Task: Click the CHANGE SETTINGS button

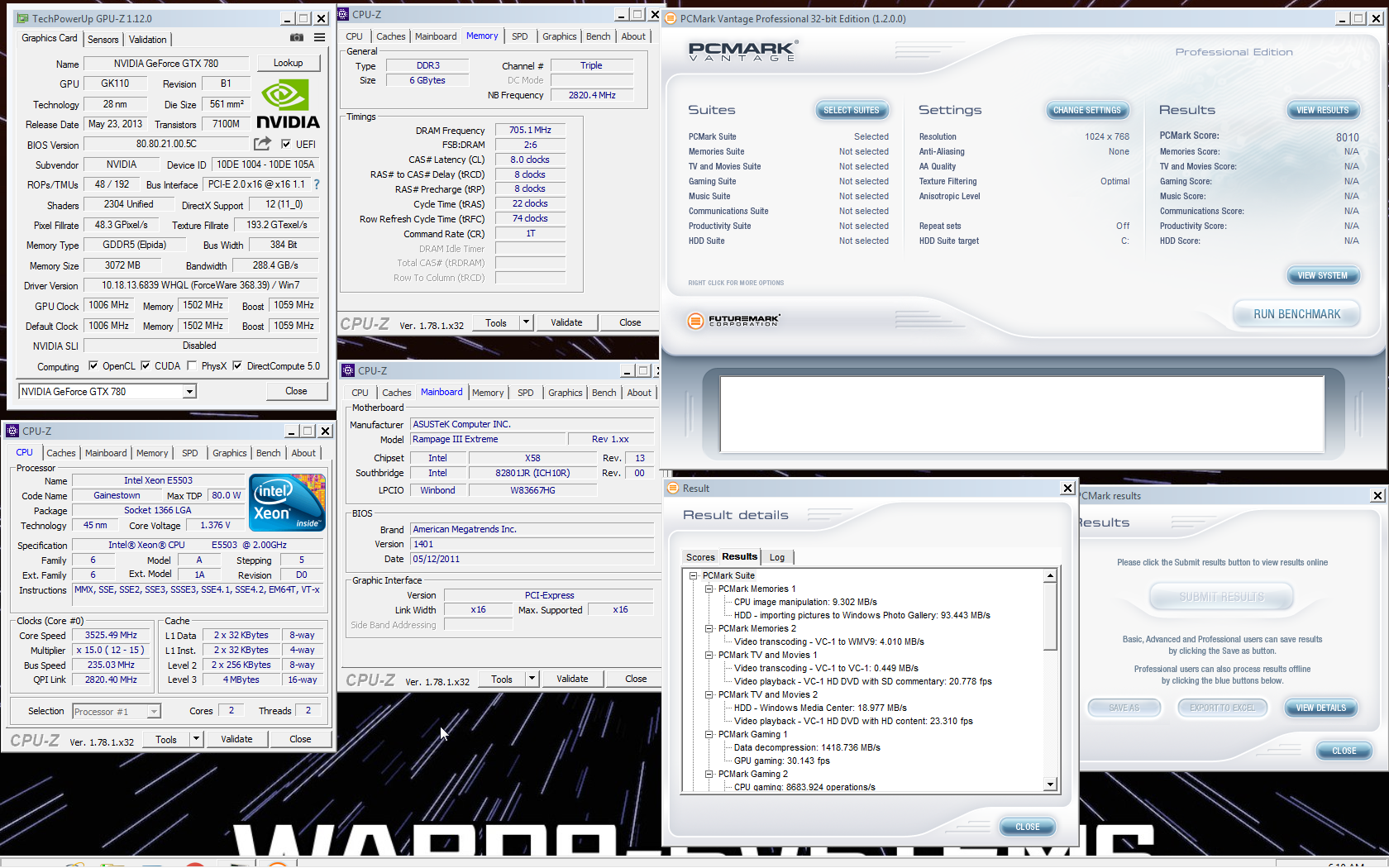Action: (x=1086, y=110)
